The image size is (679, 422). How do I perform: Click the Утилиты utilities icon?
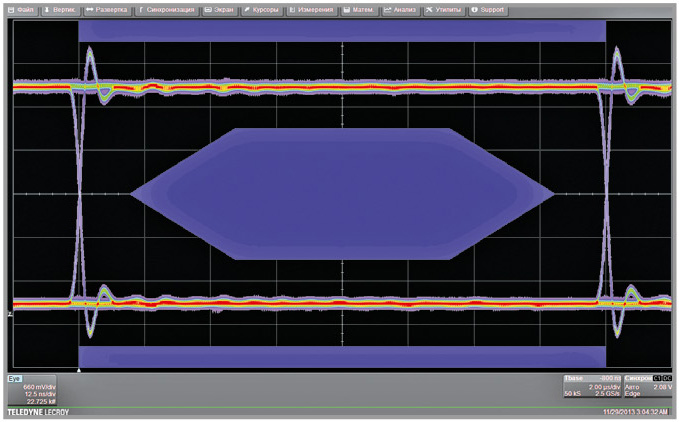pyautogui.click(x=430, y=9)
